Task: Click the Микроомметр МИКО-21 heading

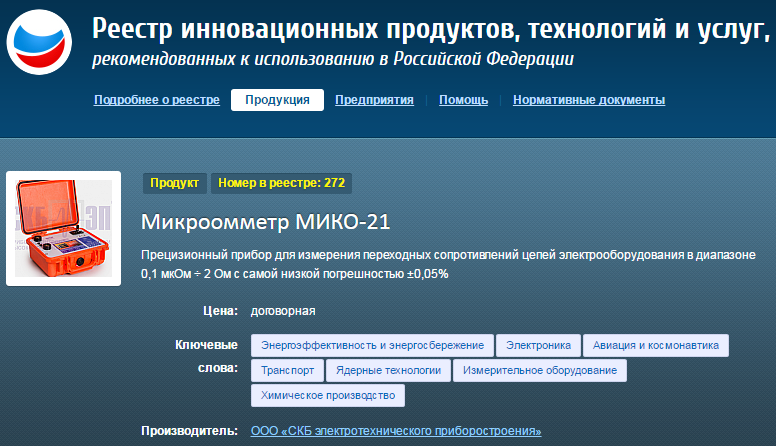Action: click(266, 222)
